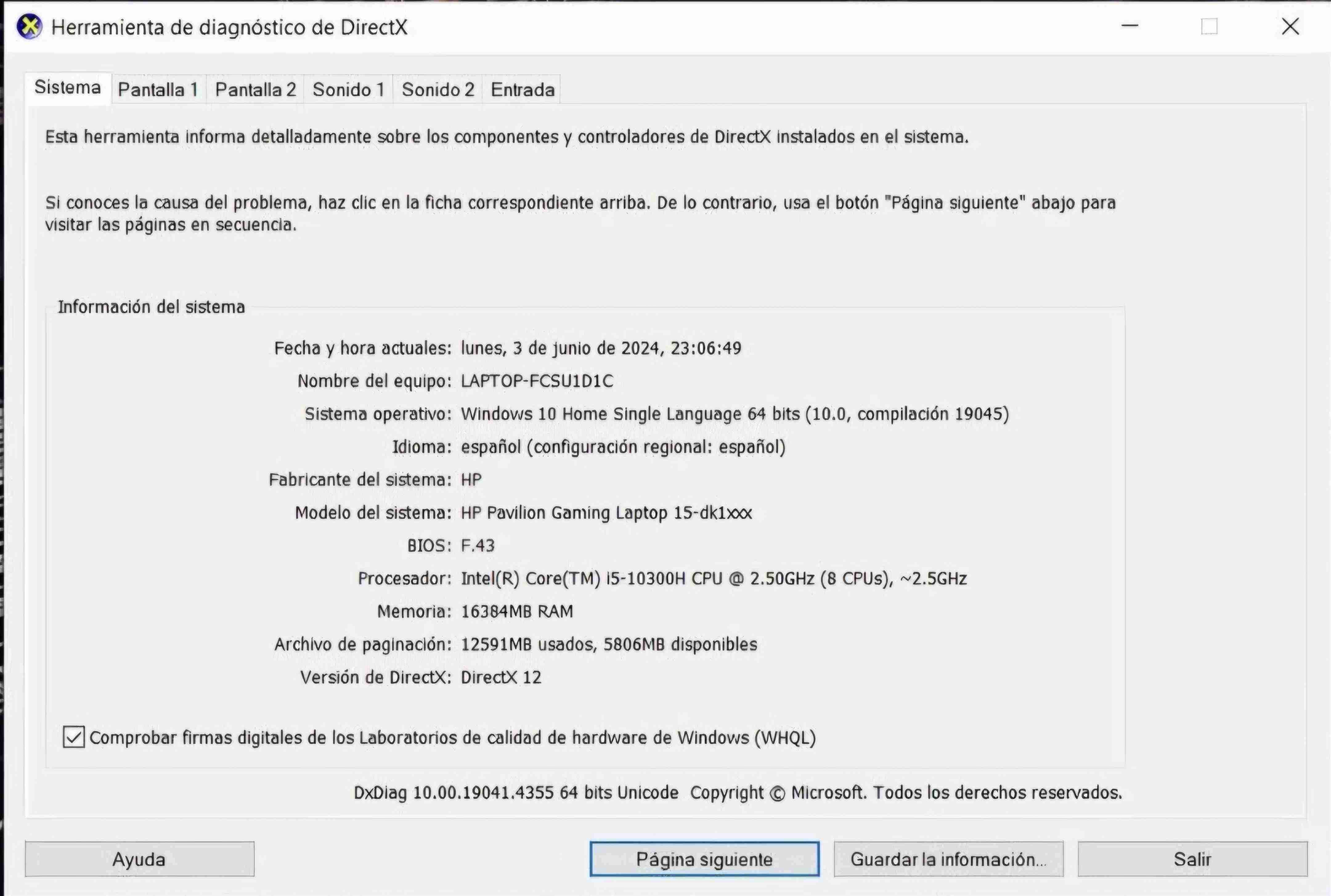Open the Pantalla 2 tab
Screen dimensions: 1331x896
click(255, 90)
